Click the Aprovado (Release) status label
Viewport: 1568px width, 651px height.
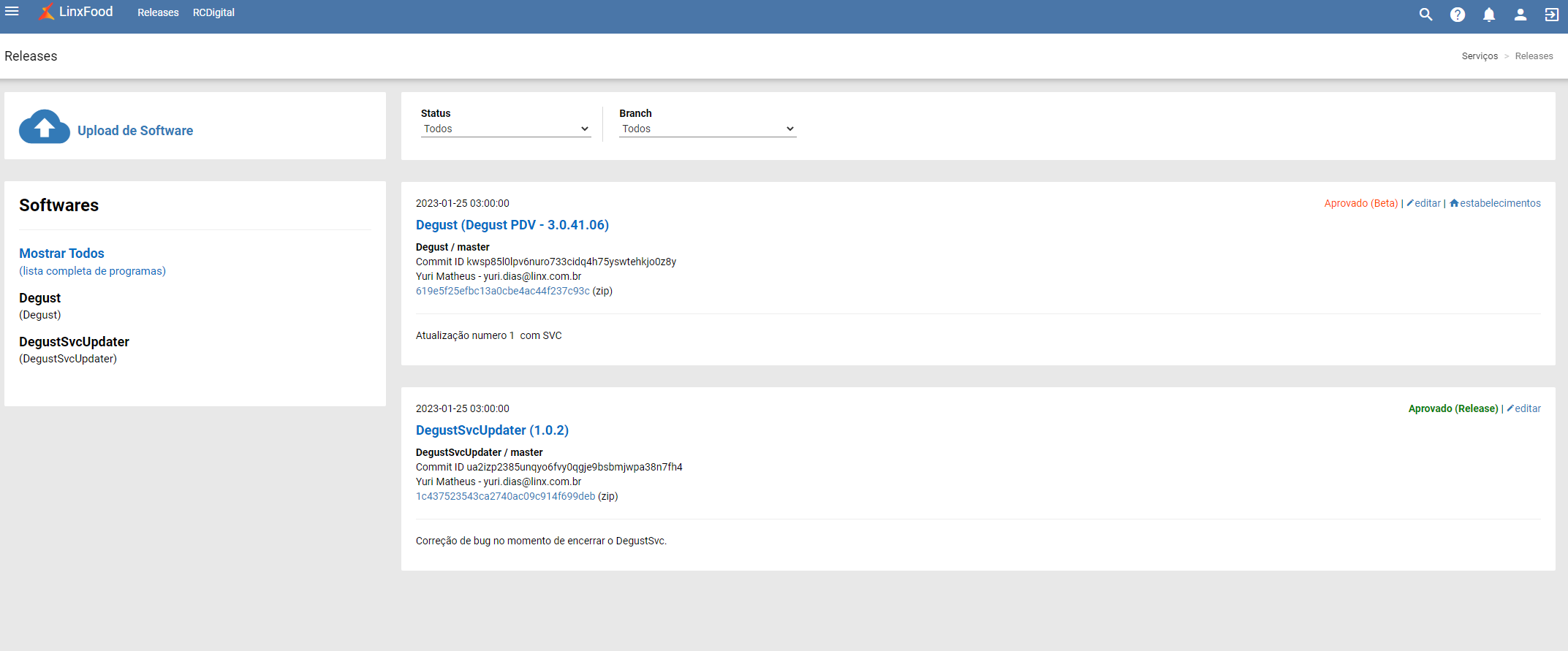tap(1453, 408)
